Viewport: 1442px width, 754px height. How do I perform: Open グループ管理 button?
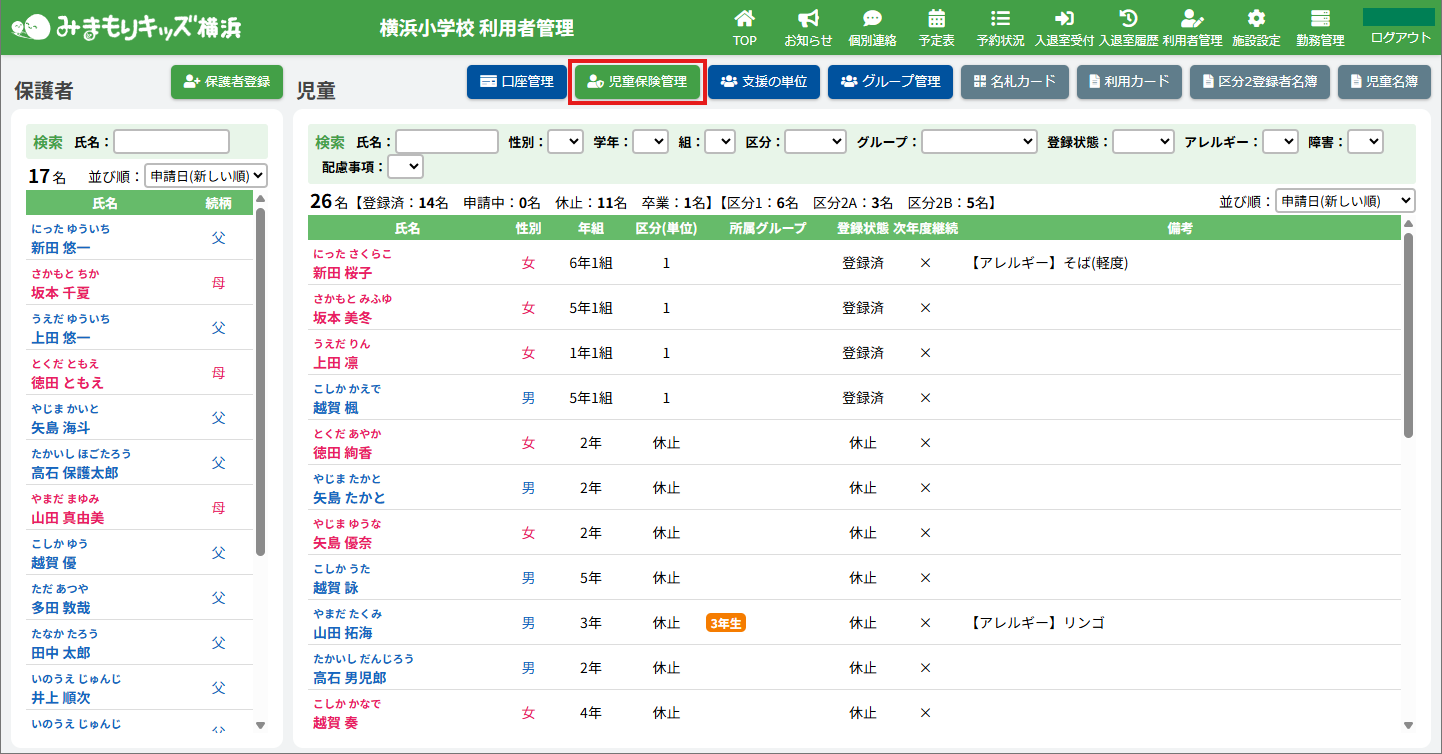coord(890,82)
